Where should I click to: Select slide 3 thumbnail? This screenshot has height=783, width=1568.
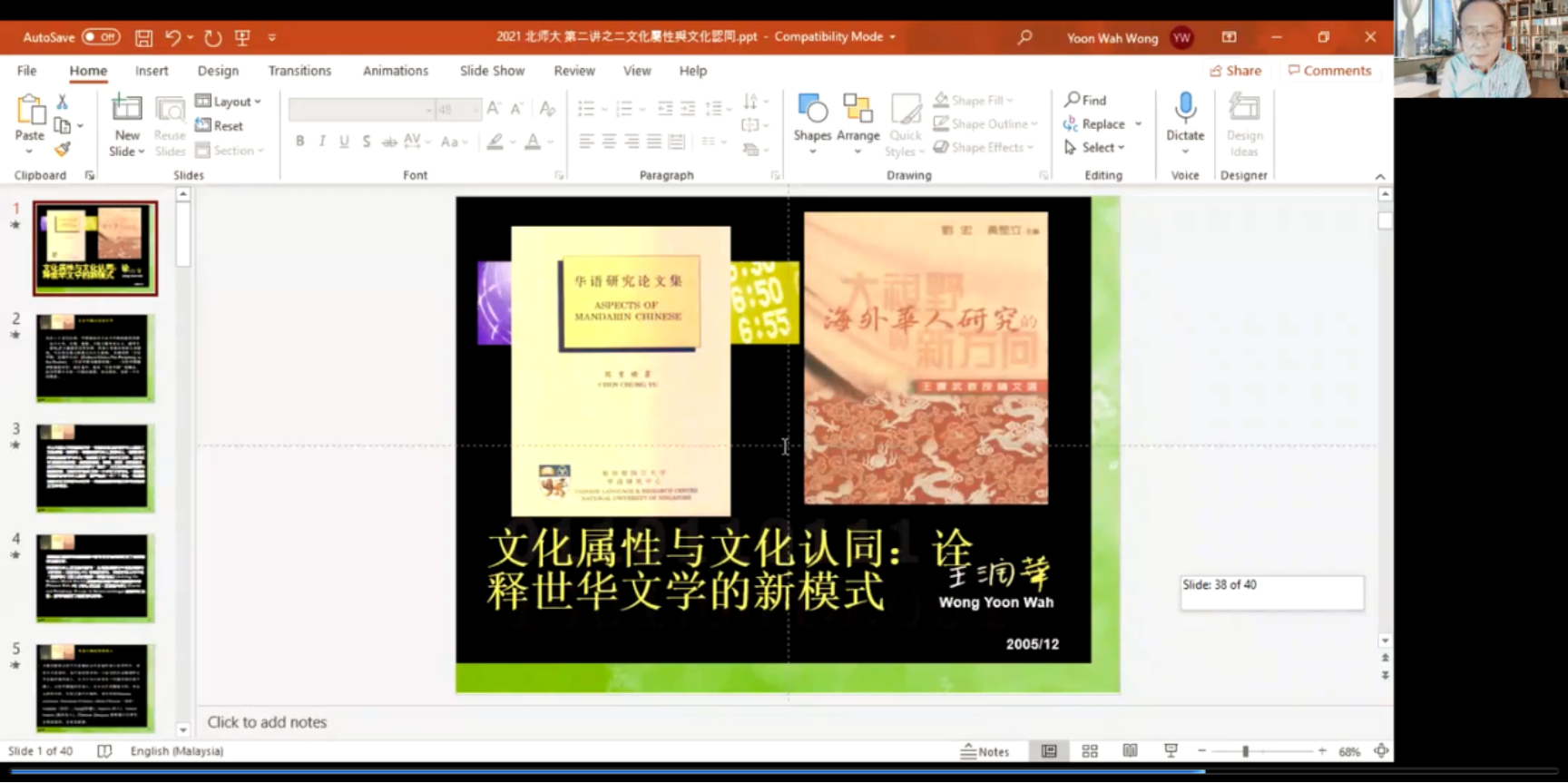pyautogui.click(x=93, y=467)
